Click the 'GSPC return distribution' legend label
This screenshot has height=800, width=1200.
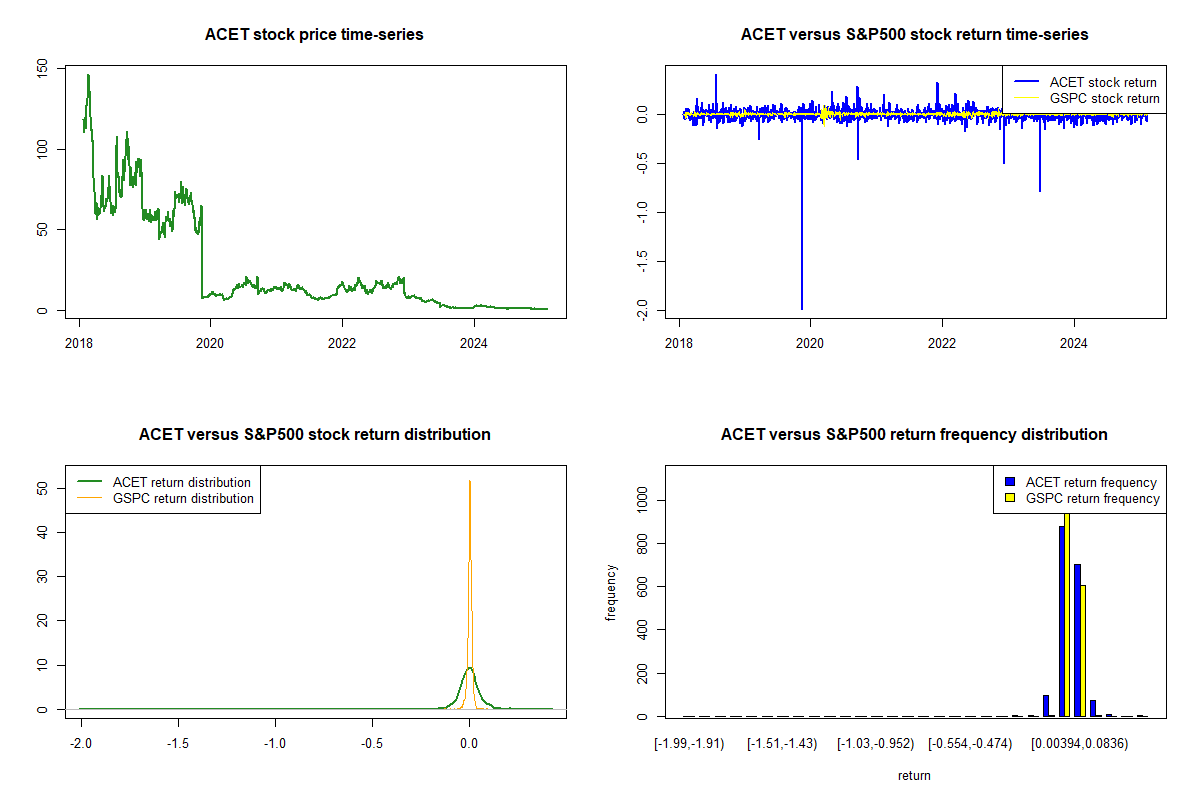click(183, 498)
